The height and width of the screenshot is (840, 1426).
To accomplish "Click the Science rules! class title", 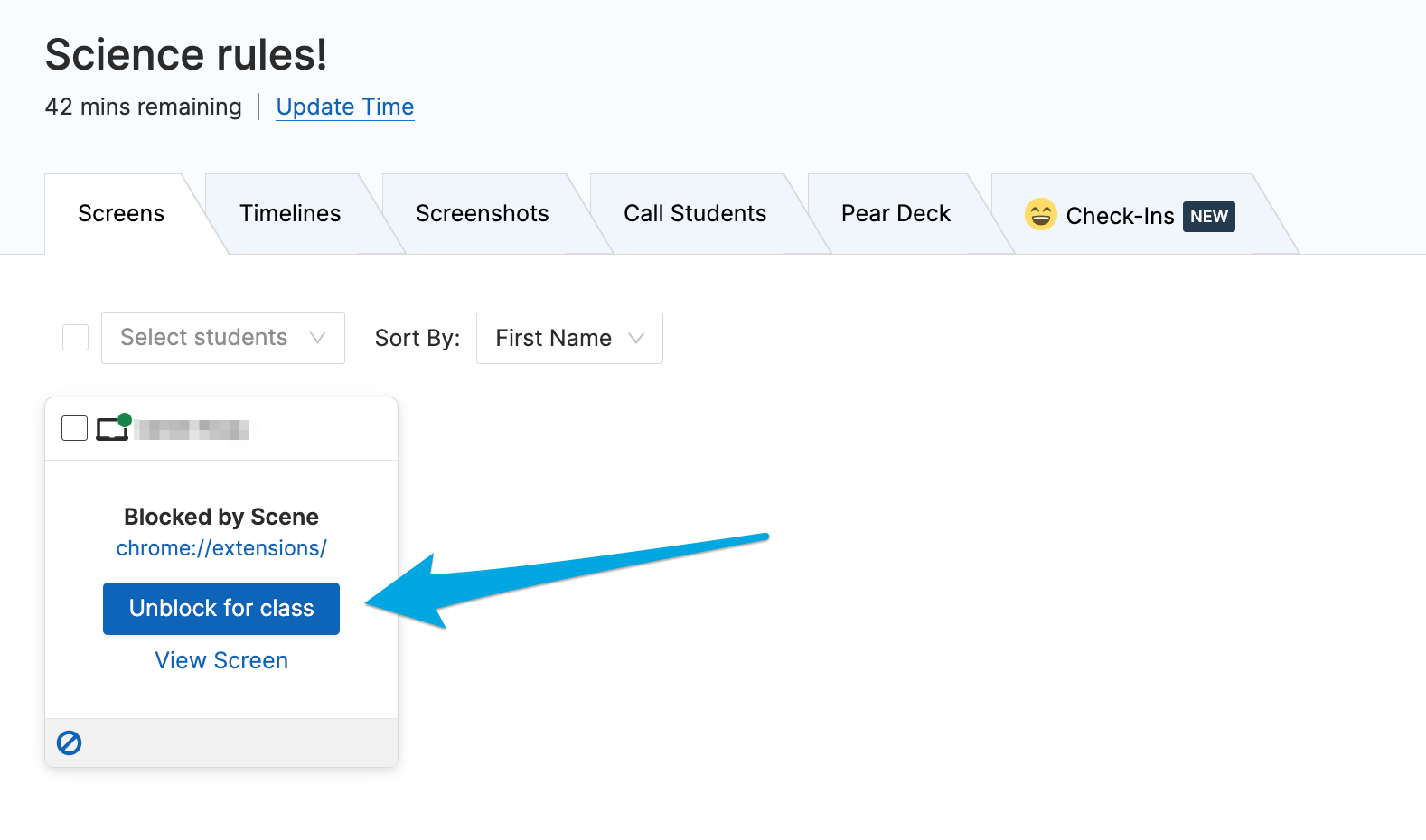I will tap(186, 54).
